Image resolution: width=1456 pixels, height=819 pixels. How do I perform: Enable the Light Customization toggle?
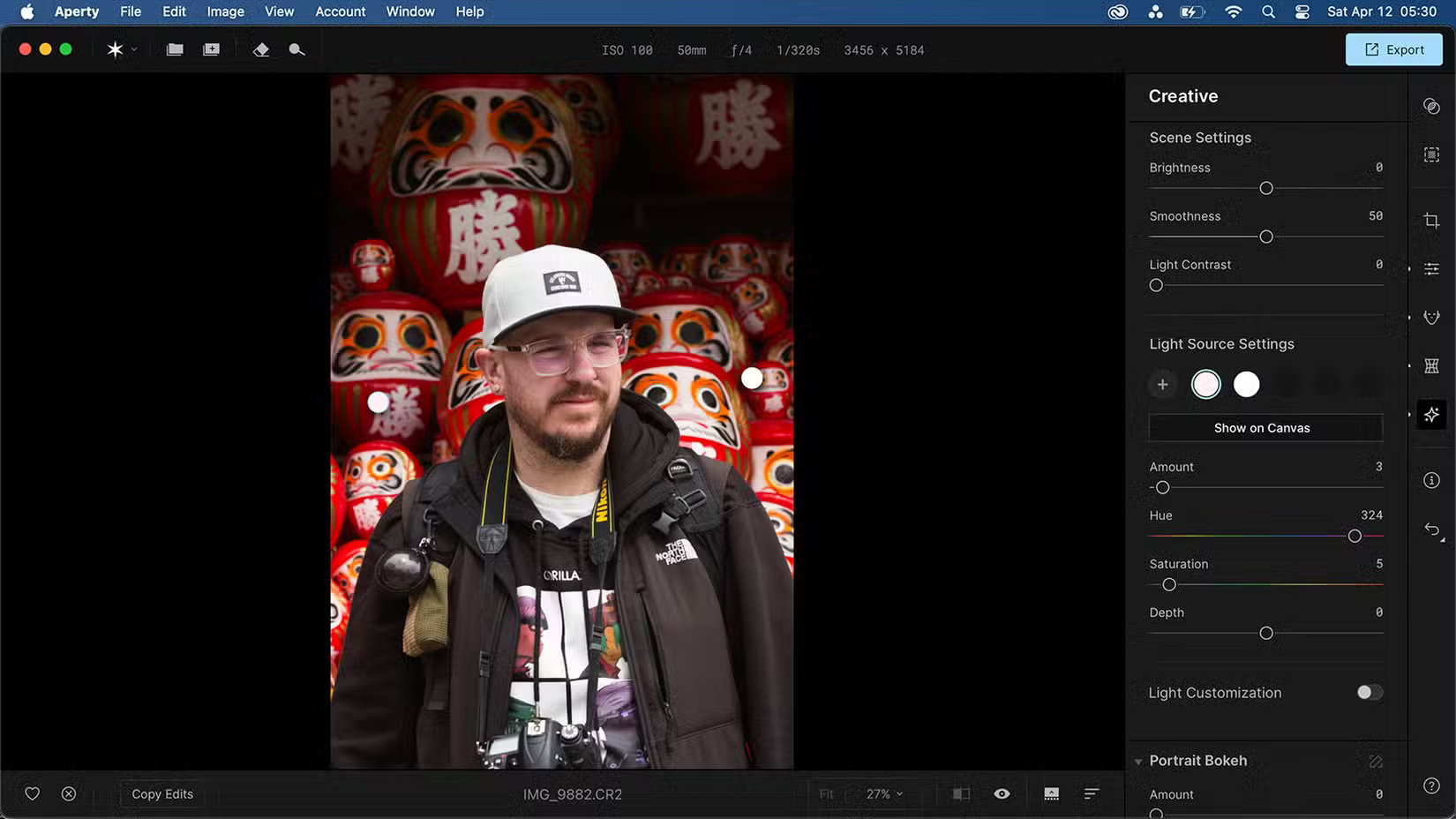pyautogui.click(x=1369, y=692)
